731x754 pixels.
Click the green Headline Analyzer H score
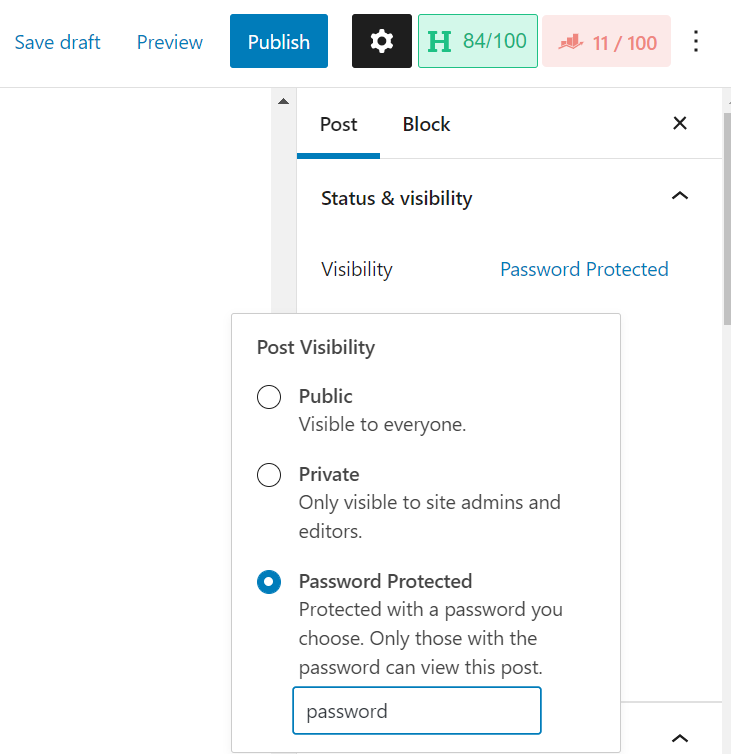point(478,41)
